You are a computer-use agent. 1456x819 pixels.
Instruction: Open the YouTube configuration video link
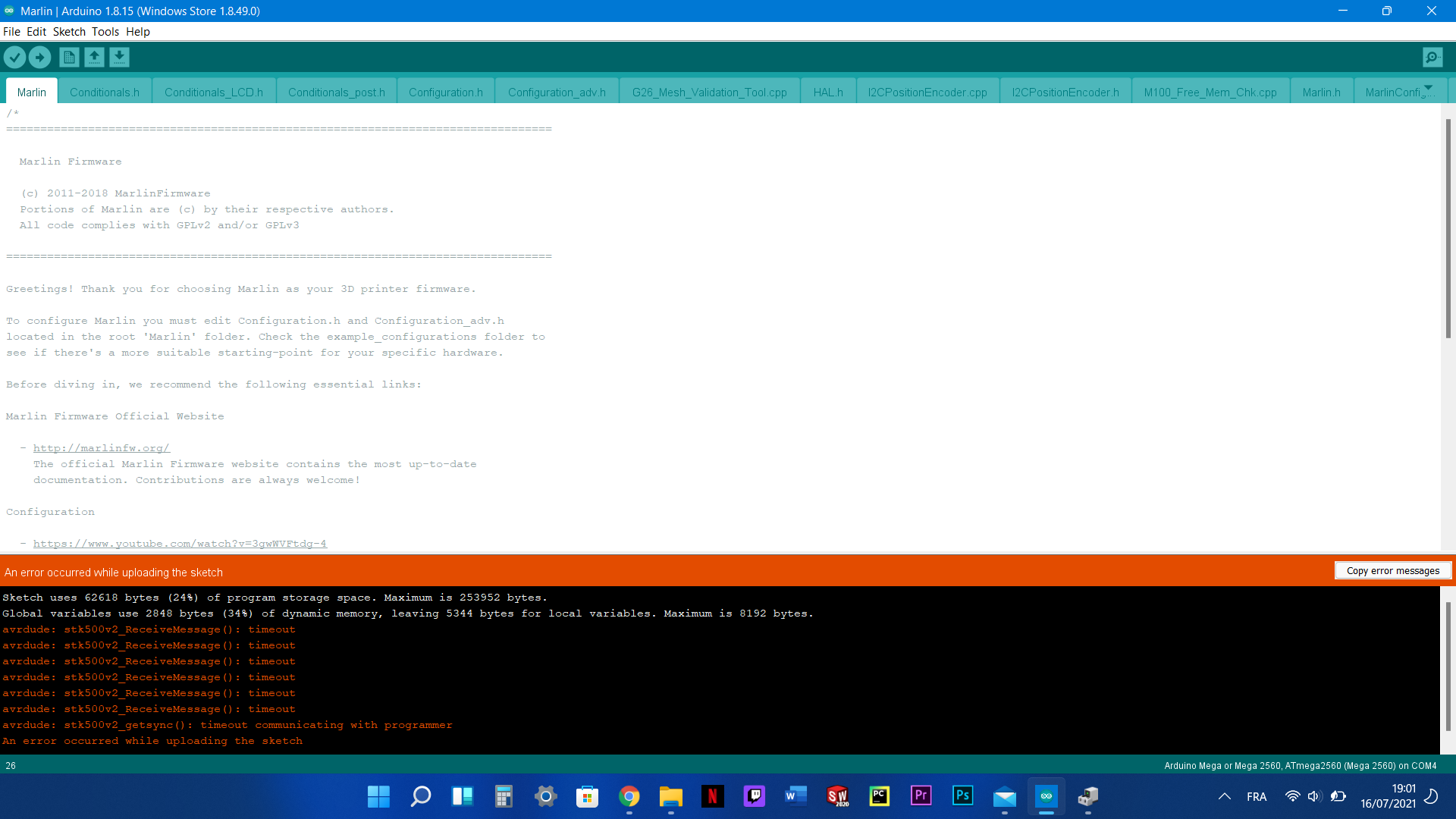[x=180, y=544]
